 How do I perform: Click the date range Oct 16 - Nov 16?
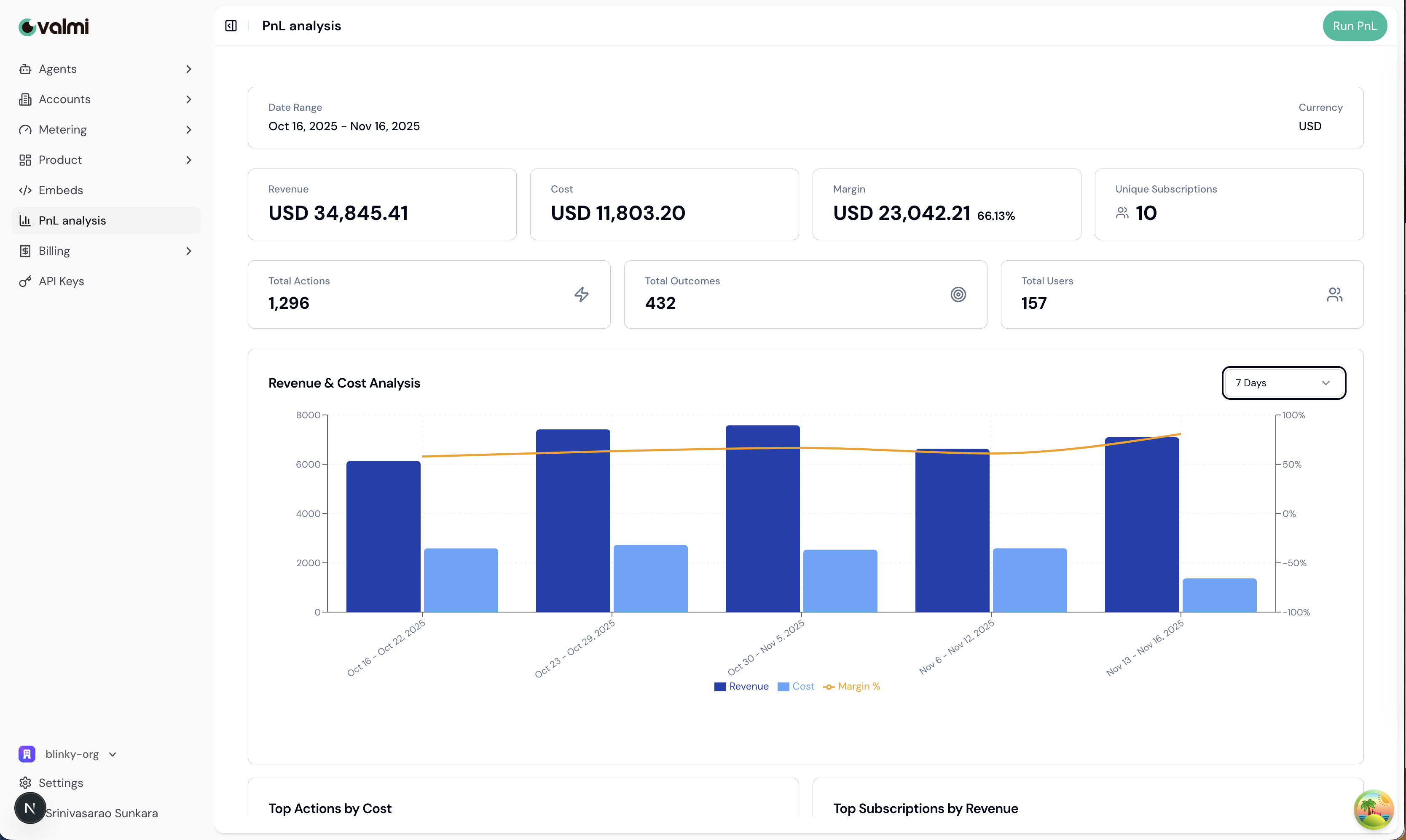344,126
